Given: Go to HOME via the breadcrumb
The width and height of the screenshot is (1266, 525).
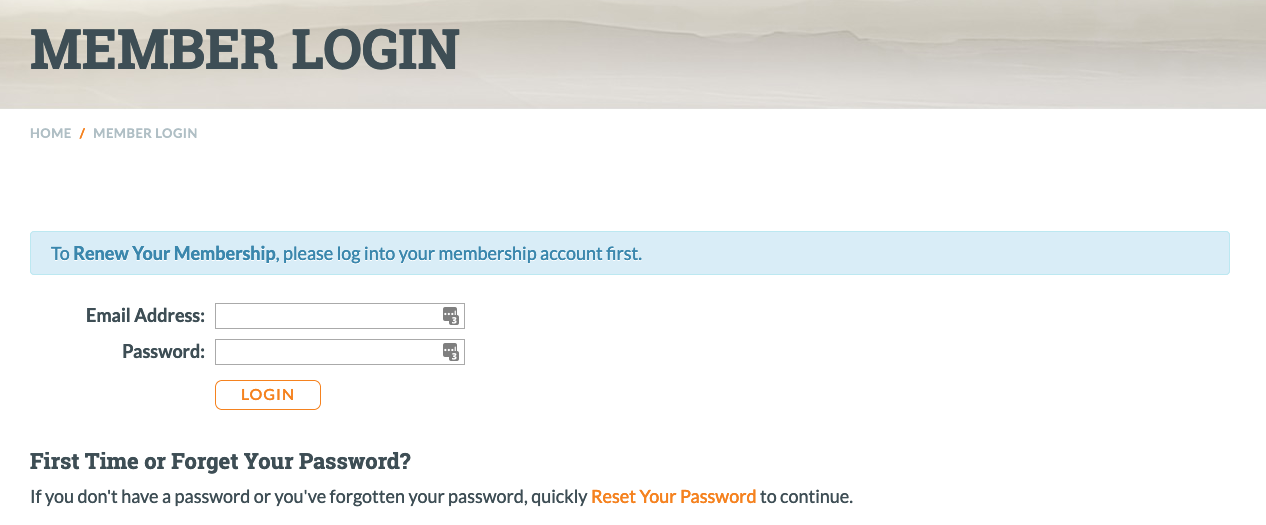Looking at the screenshot, I should point(51,133).
